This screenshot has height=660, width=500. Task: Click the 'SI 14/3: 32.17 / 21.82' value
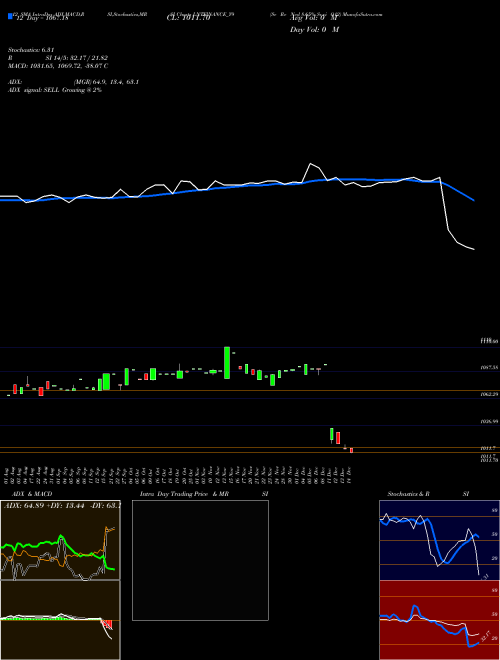pos(77,58)
